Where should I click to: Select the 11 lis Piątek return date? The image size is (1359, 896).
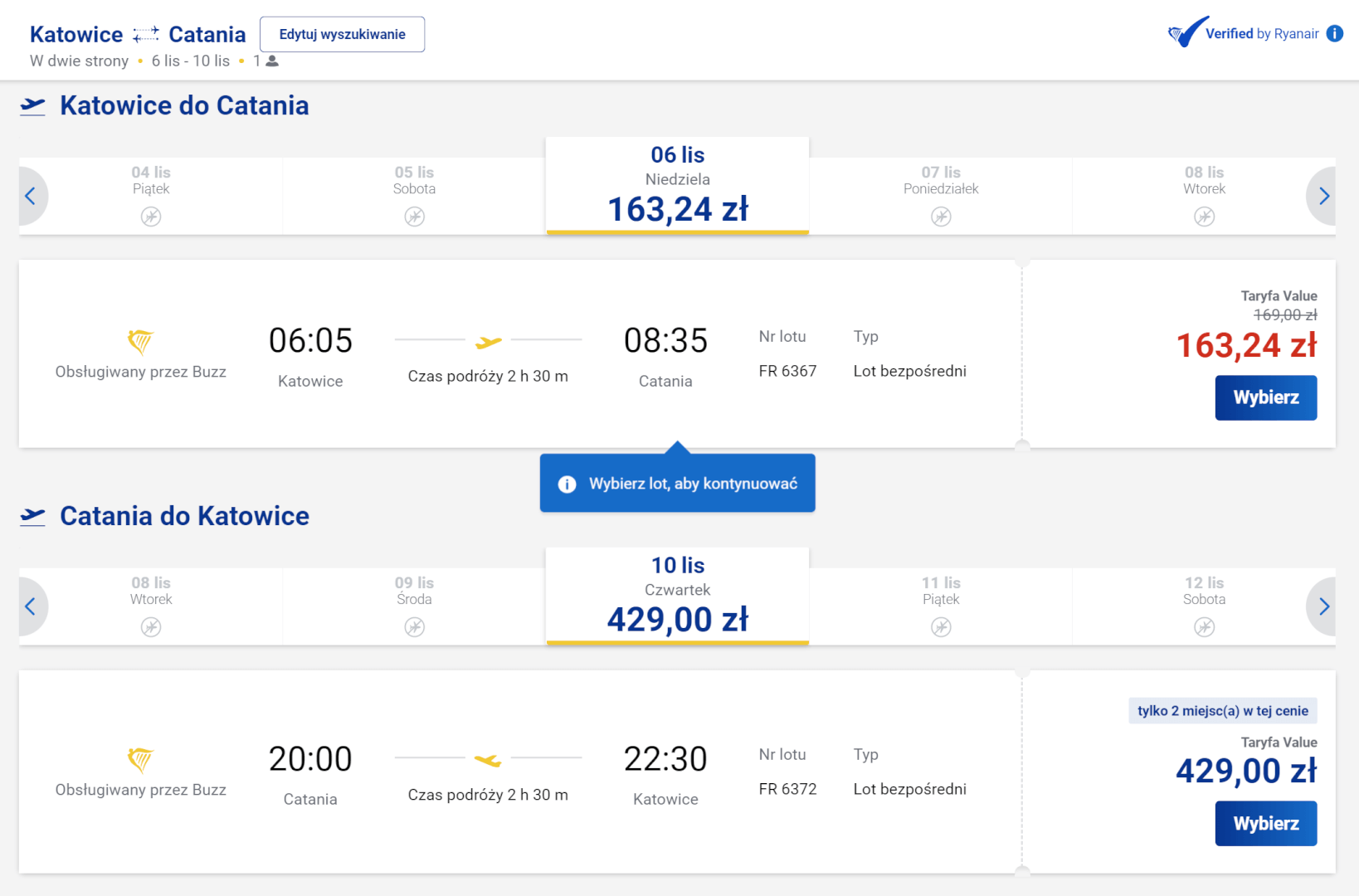(941, 606)
